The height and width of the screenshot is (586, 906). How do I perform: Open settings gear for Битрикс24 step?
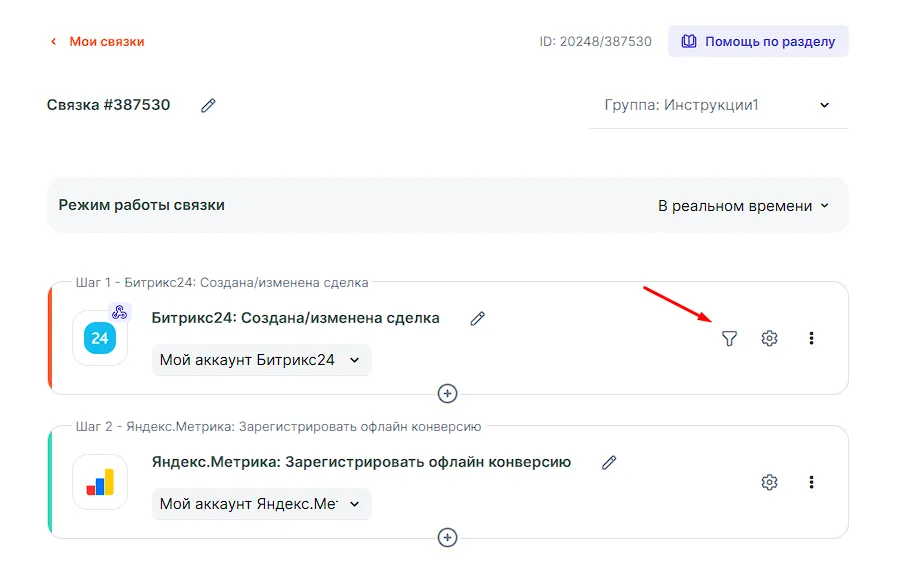(x=769, y=339)
